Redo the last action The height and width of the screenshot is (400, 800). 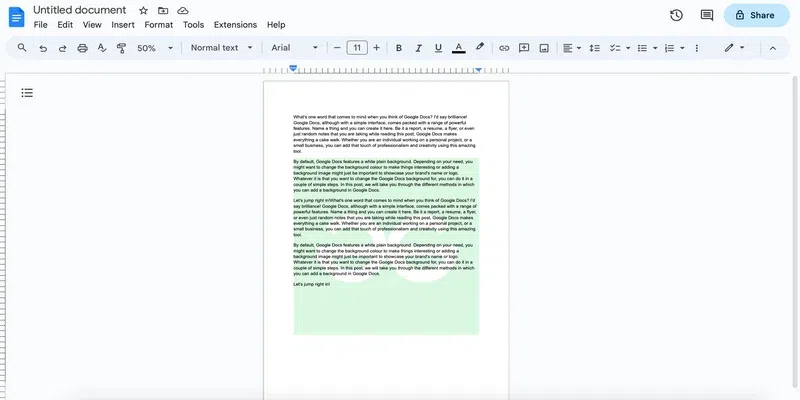tap(62, 48)
